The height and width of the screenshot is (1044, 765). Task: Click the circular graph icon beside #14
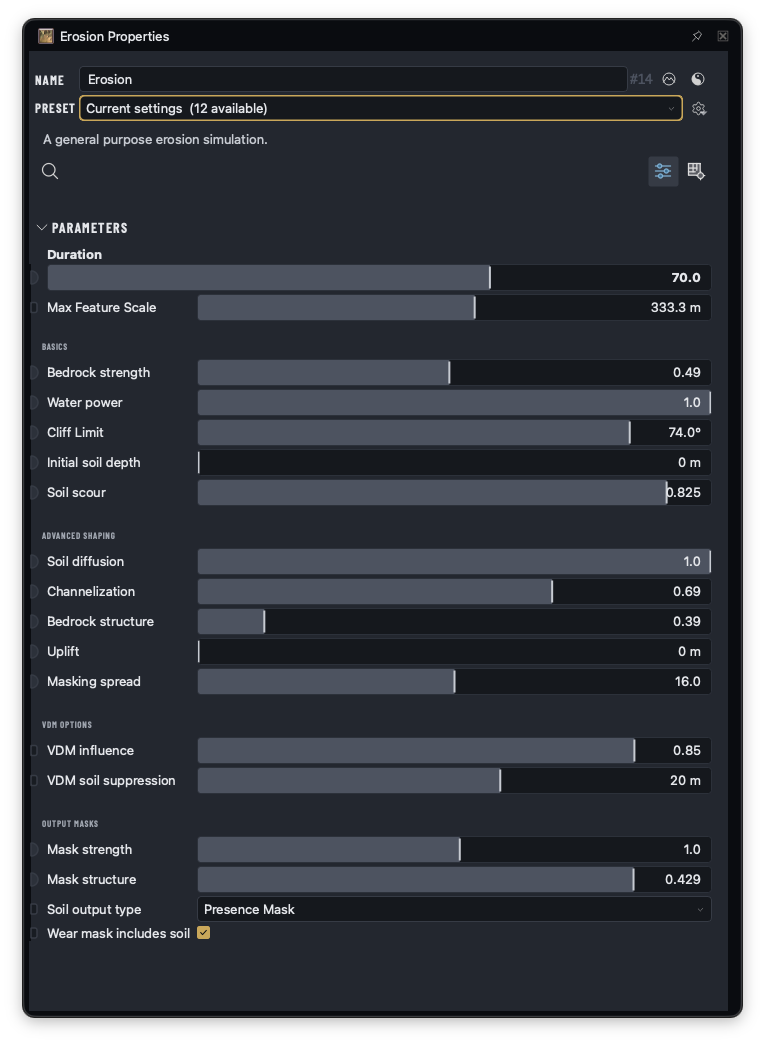tap(669, 79)
